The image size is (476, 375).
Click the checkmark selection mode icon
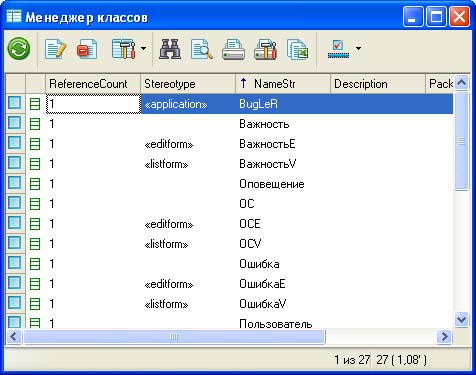coord(338,49)
